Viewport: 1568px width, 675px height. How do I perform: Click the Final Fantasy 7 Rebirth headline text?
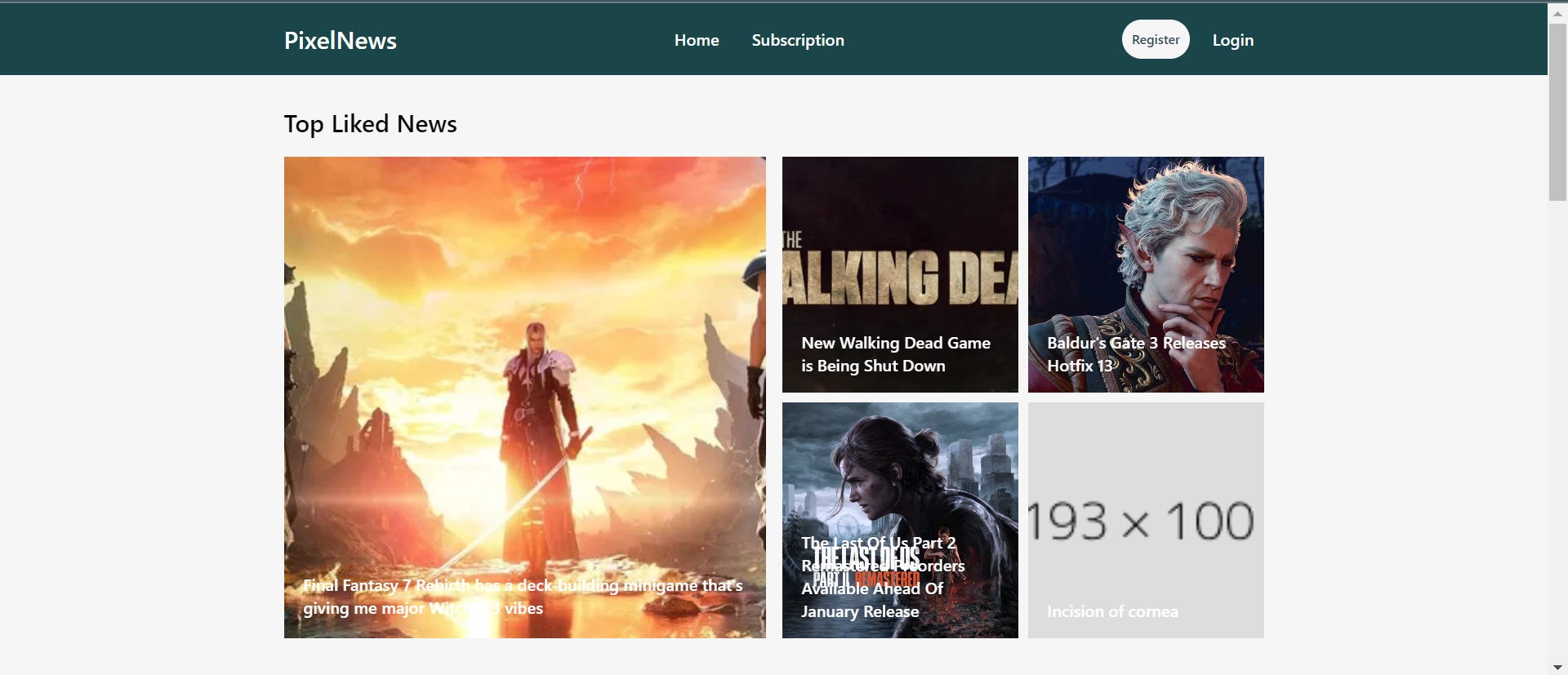pos(522,597)
